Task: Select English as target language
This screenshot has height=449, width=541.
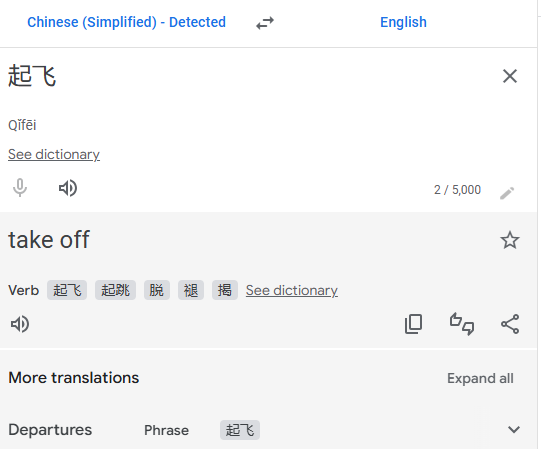Action: coord(403,22)
